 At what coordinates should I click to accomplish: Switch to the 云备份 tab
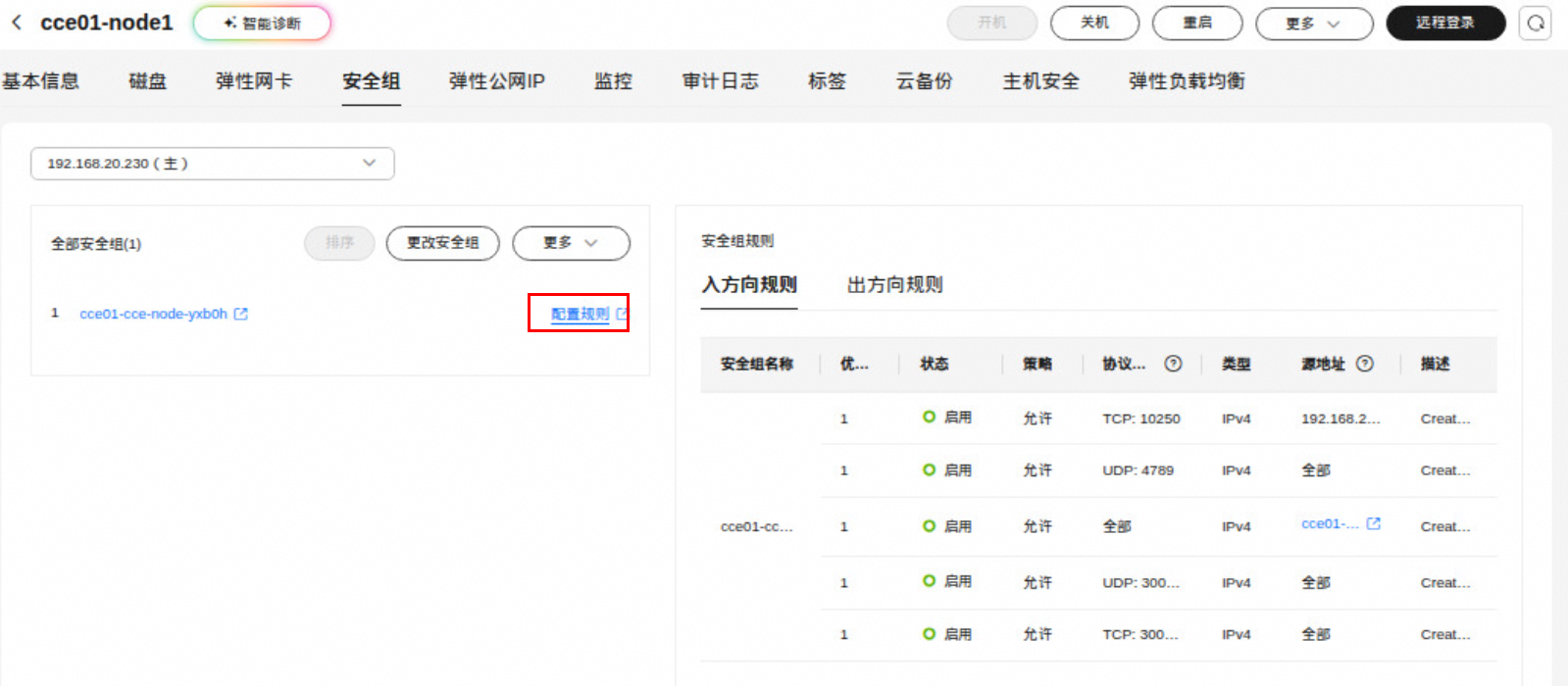(924, 81)
